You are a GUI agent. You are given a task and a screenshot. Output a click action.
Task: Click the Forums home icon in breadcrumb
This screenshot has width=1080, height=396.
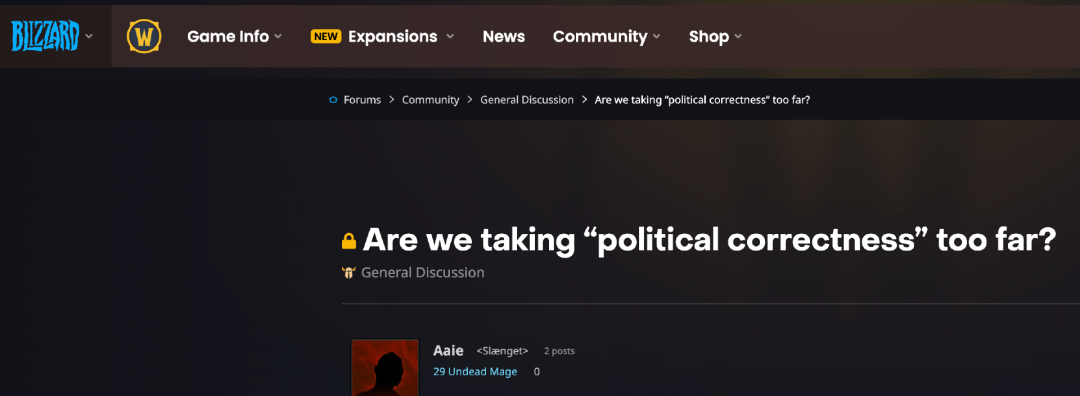coord(333,100)
